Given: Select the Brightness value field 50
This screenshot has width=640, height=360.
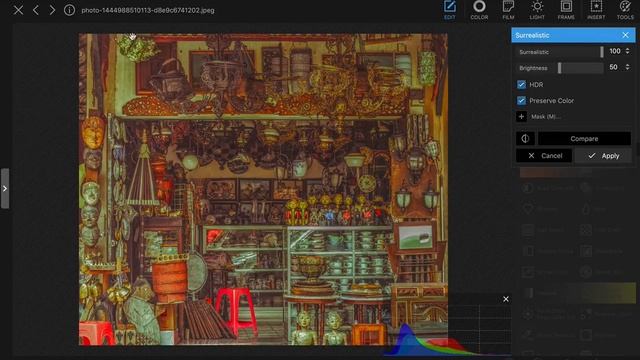Looking at the screenshot, I should tap(613, 67).
